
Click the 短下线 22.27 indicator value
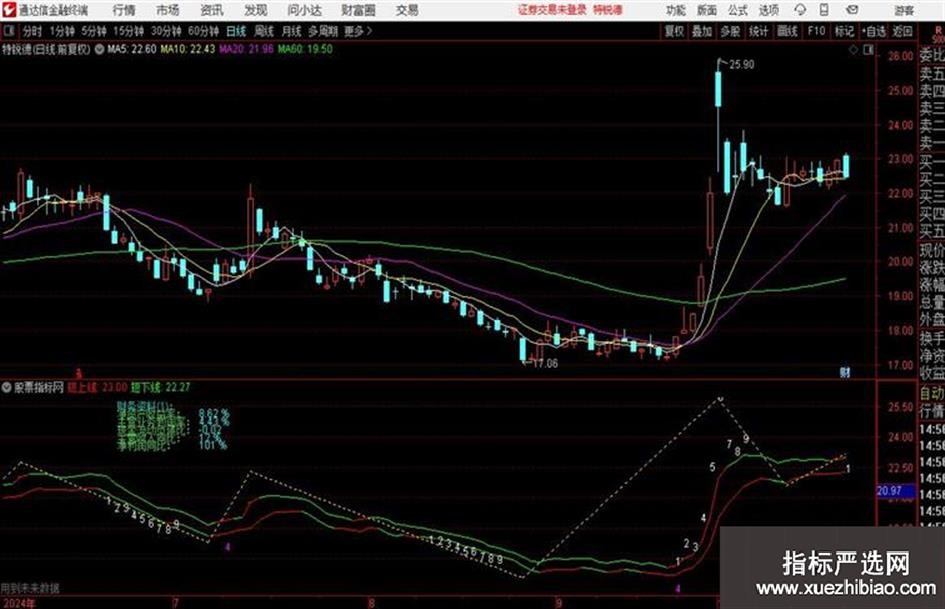pyautogui.click(x=160, y=387)
